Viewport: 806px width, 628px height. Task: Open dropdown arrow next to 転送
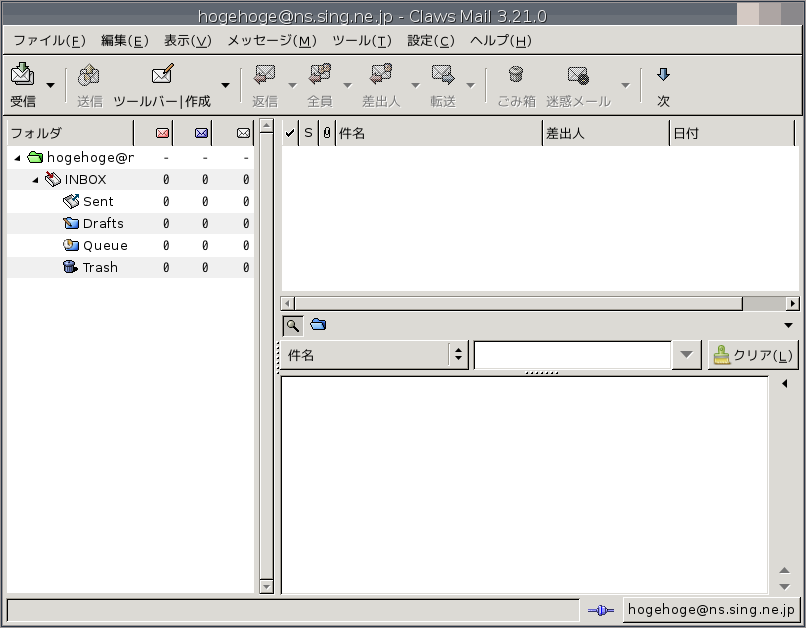coord(470,85)
